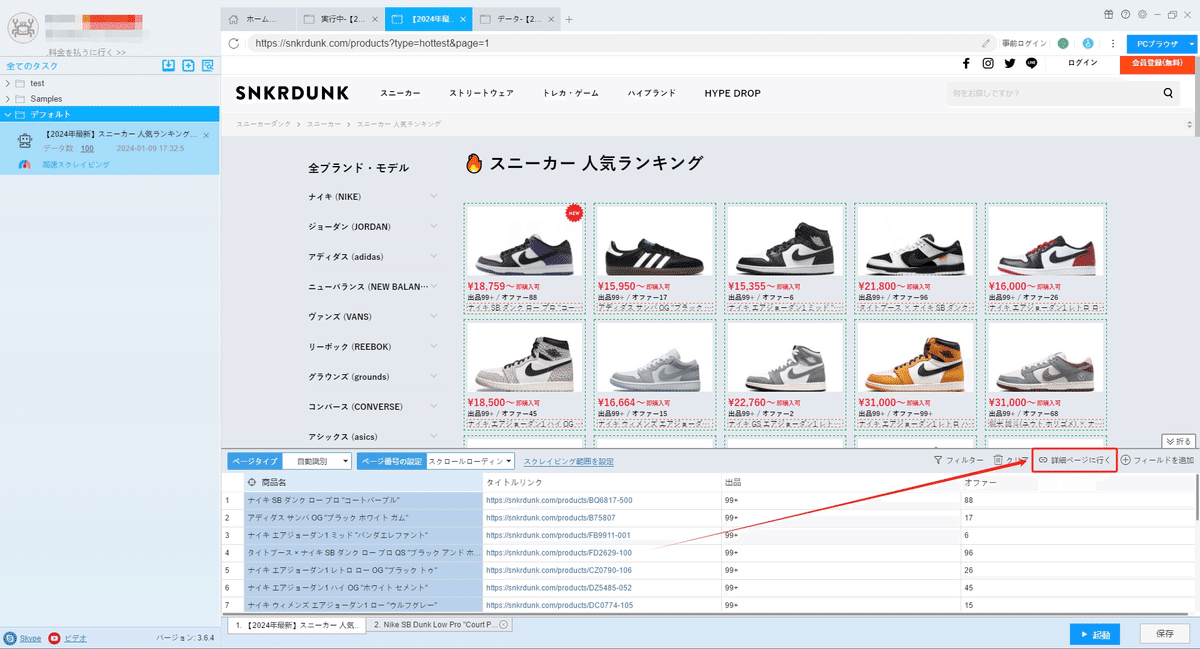Collapse the panel with the 折る button
Image resolution: width=1200 pixels, height=649 pixels.
(1178, 441)
